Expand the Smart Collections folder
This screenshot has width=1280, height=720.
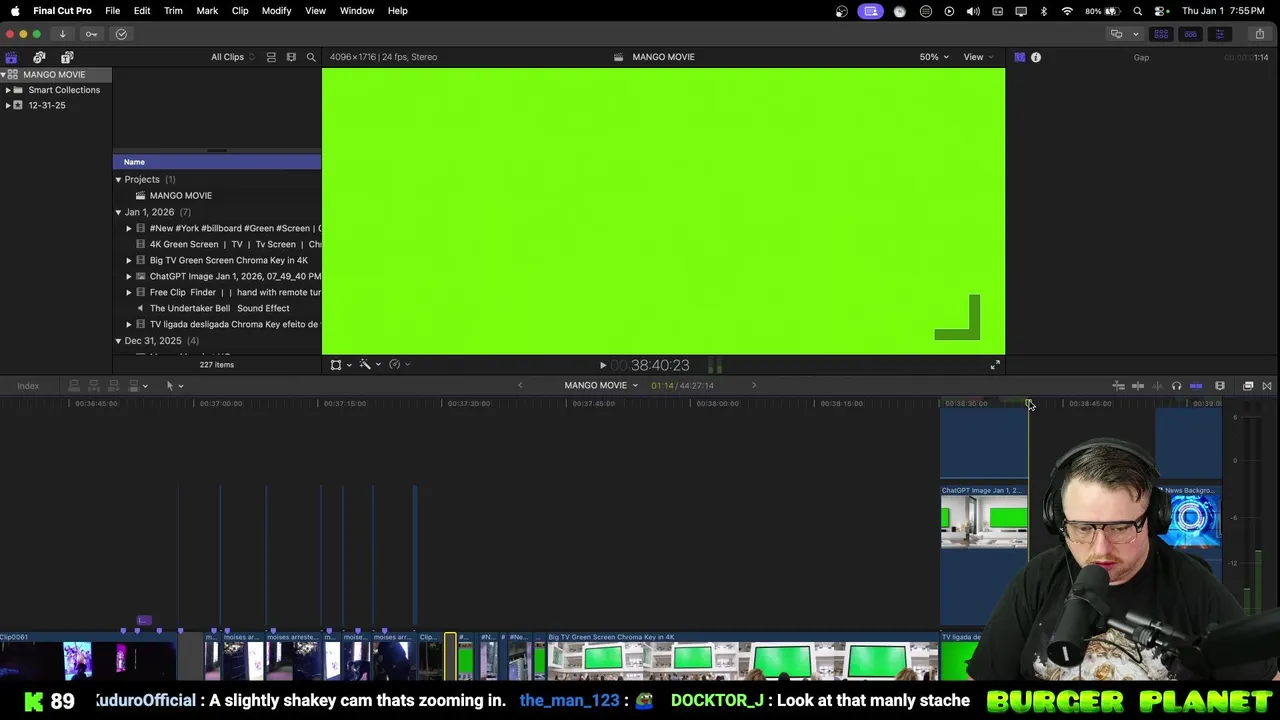[x=8, y=90]
